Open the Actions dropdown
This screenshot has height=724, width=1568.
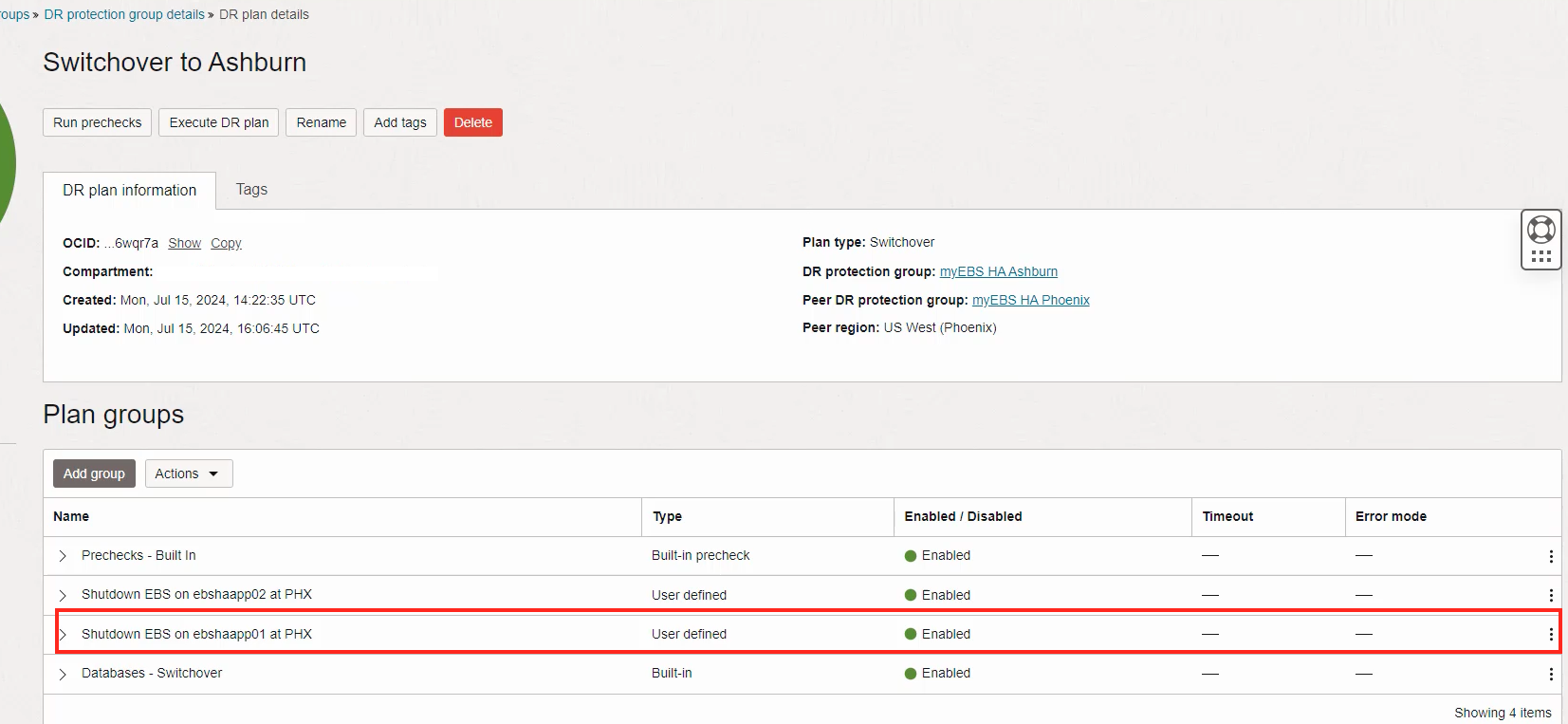coord(189,473)
